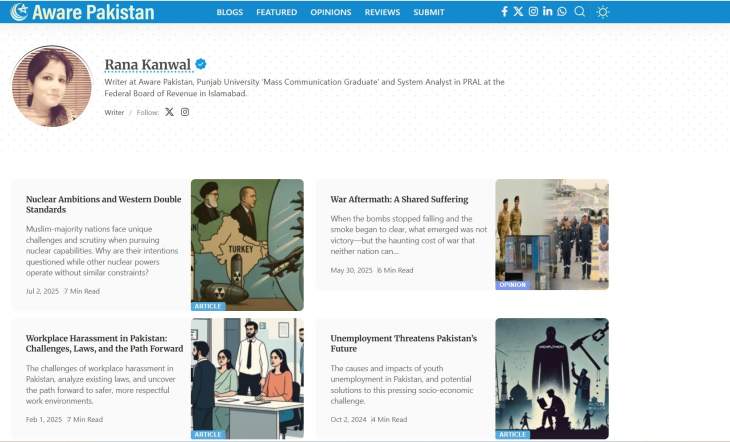Open the LinkedIn icon in the header
This screenshot has height=442, width=730.
click(x=548, y=11)
